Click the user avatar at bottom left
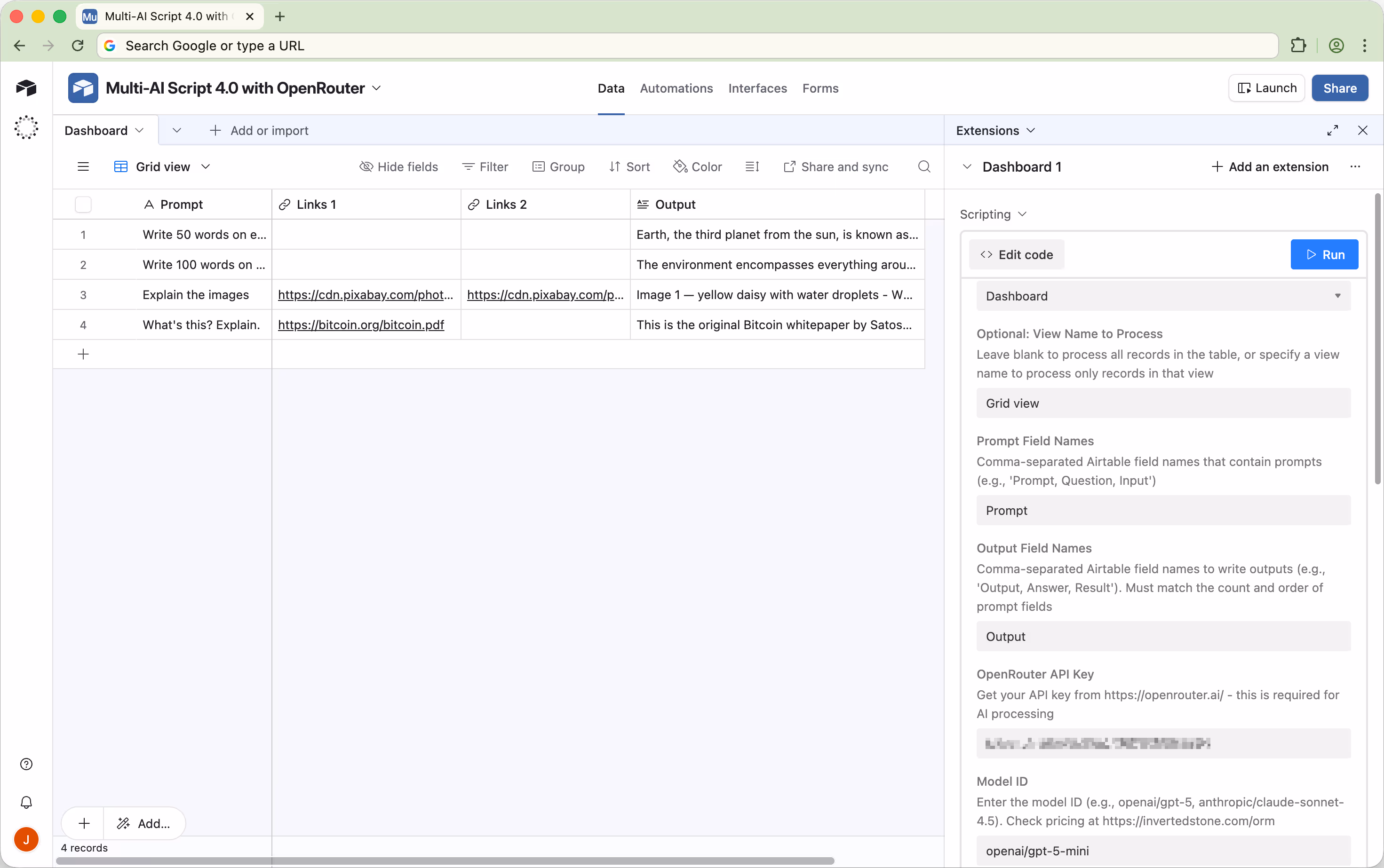 (x=26, y=839)
